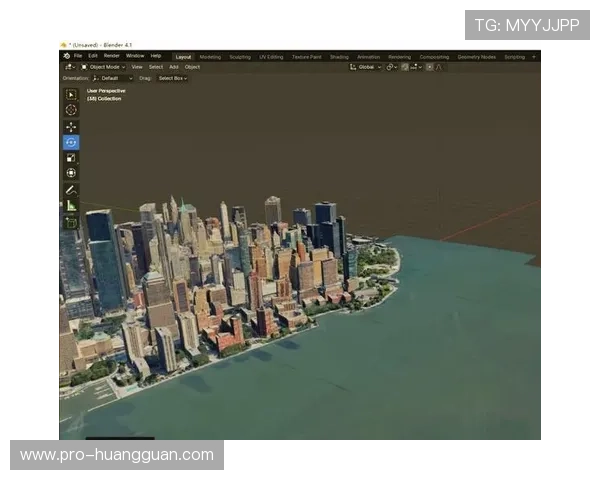Switch to the Shading workspace tab
This screenshot has height=480, width=600.
pos(339,57)
